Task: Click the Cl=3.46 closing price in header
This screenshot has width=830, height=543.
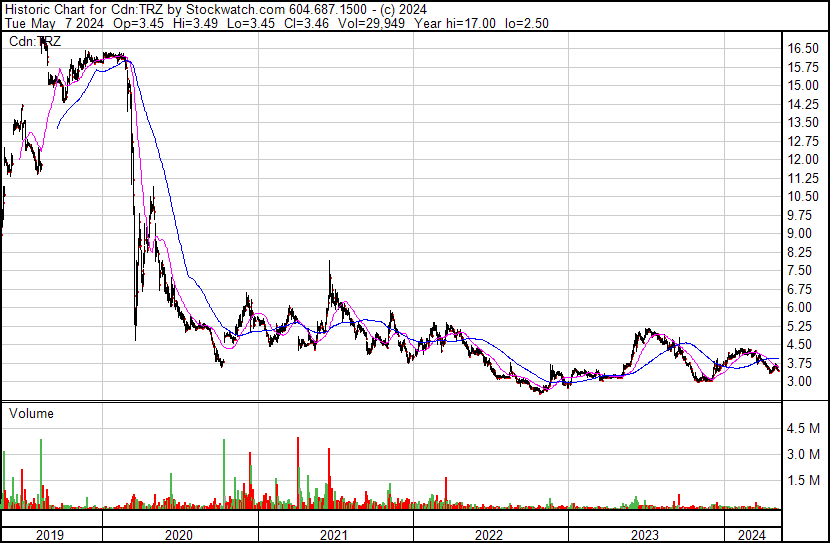Action: (x=306, y=23)
